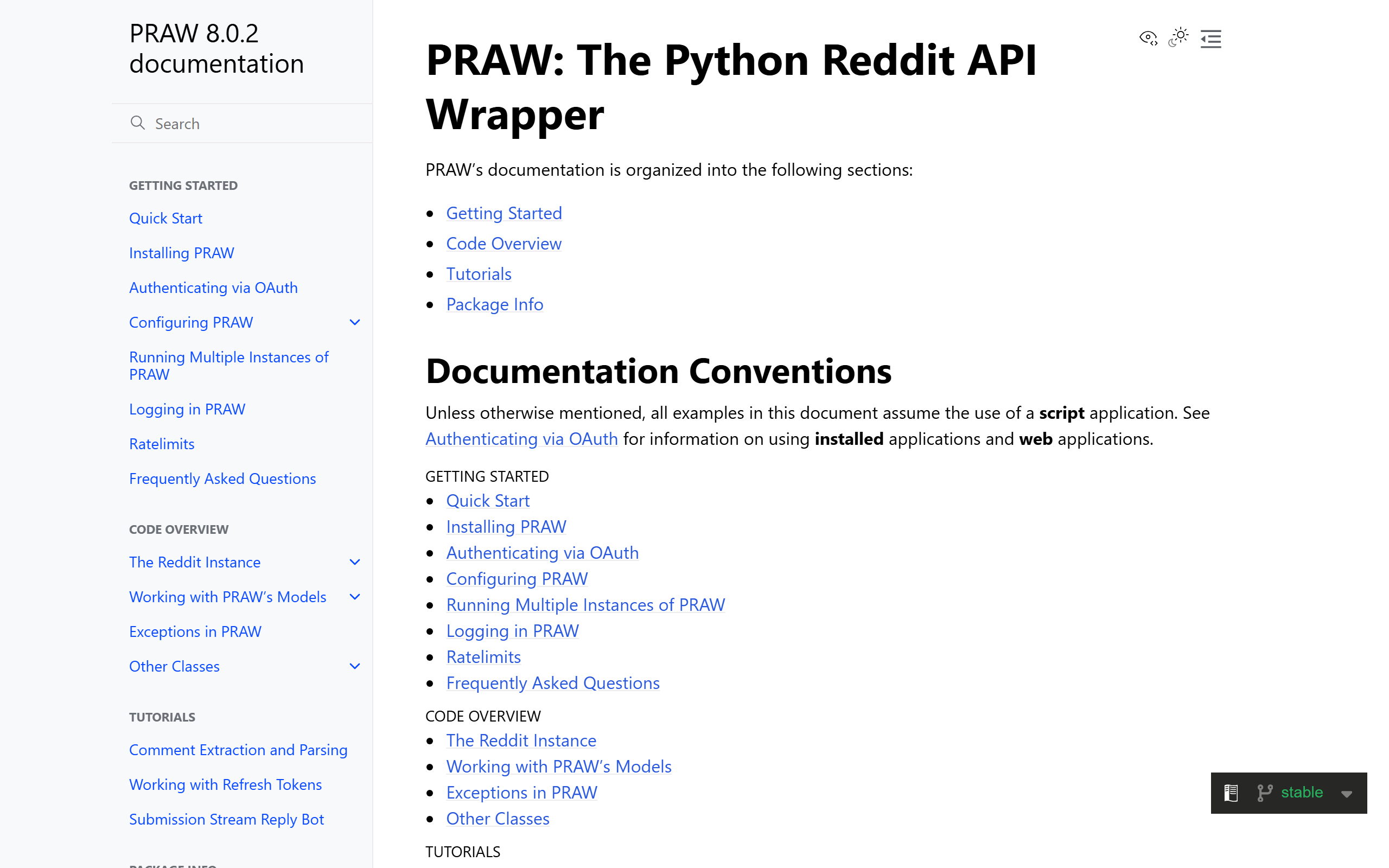The height and width of the screenshot is (868, 1389).
Task: Expand Working with PRAW's Models chevron
Action: tap(355, 596)
